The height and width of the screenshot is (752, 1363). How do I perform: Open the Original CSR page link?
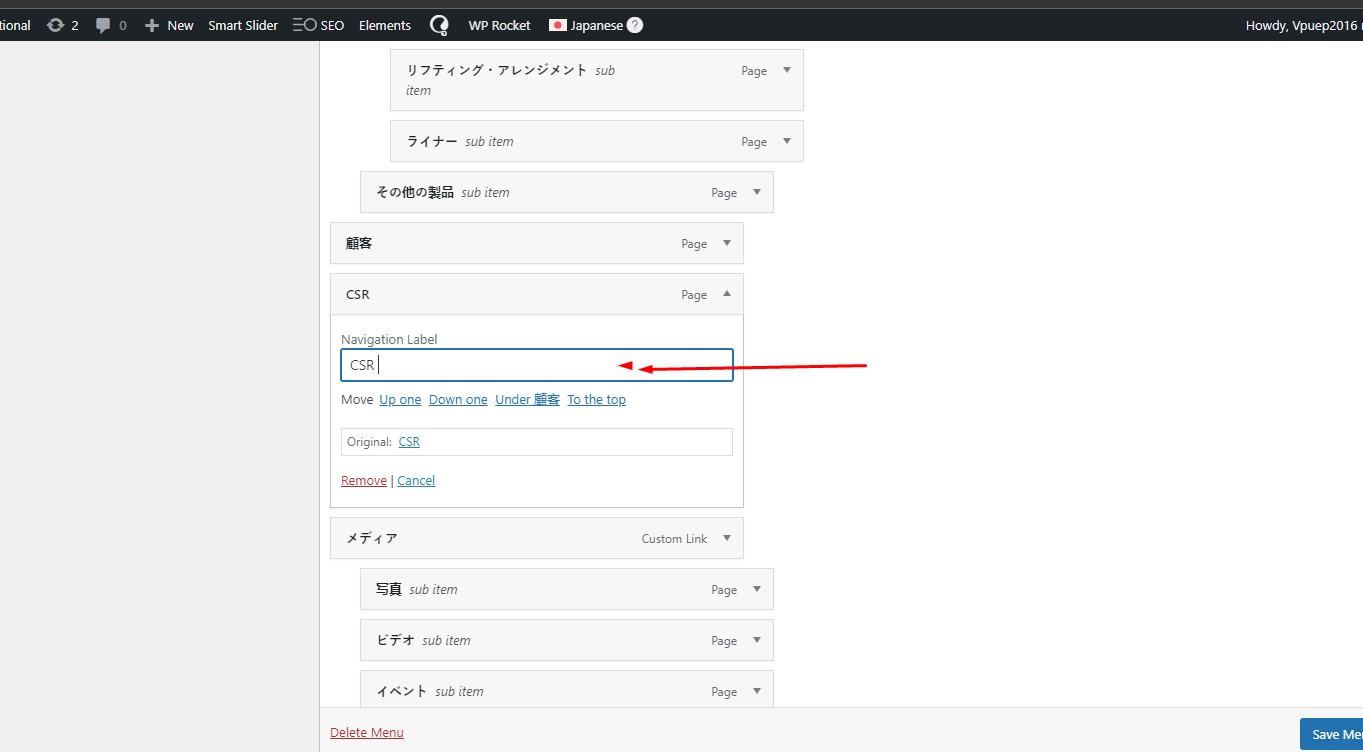[x=409, y=441]
